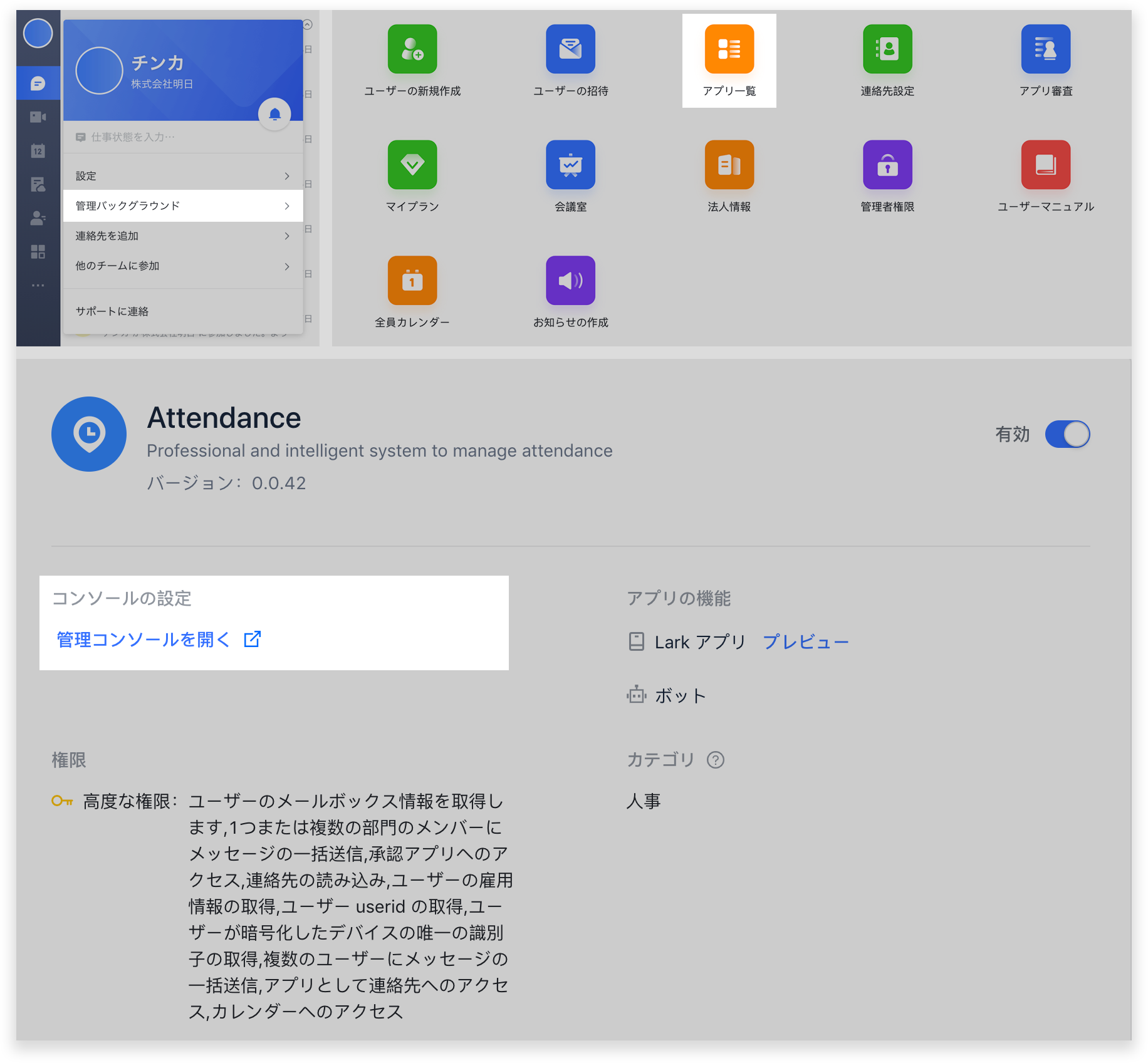The image size is (1148, 1063).
Task: Click the ユーザーの新規作成 icon
Action: pos(412,49)
